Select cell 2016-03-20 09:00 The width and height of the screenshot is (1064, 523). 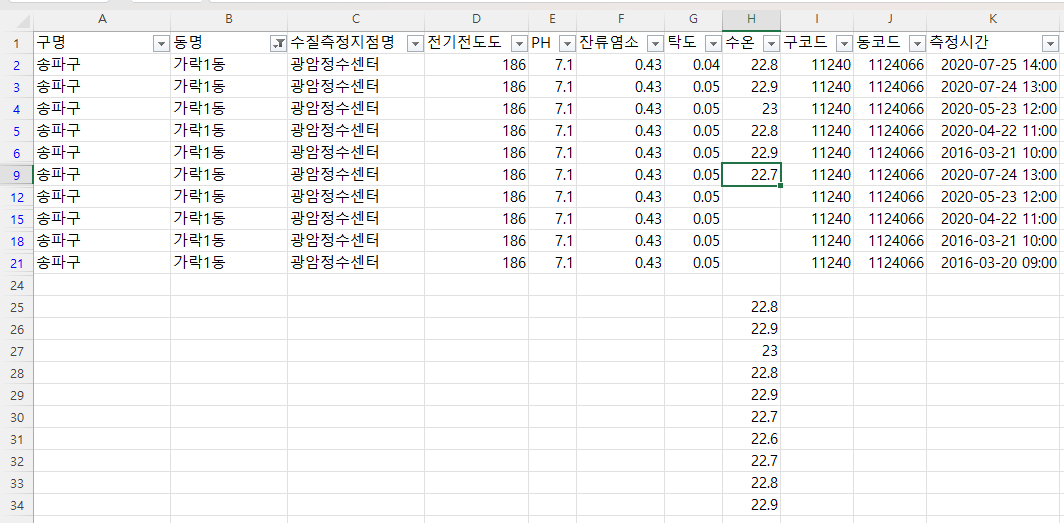[993, 263]
